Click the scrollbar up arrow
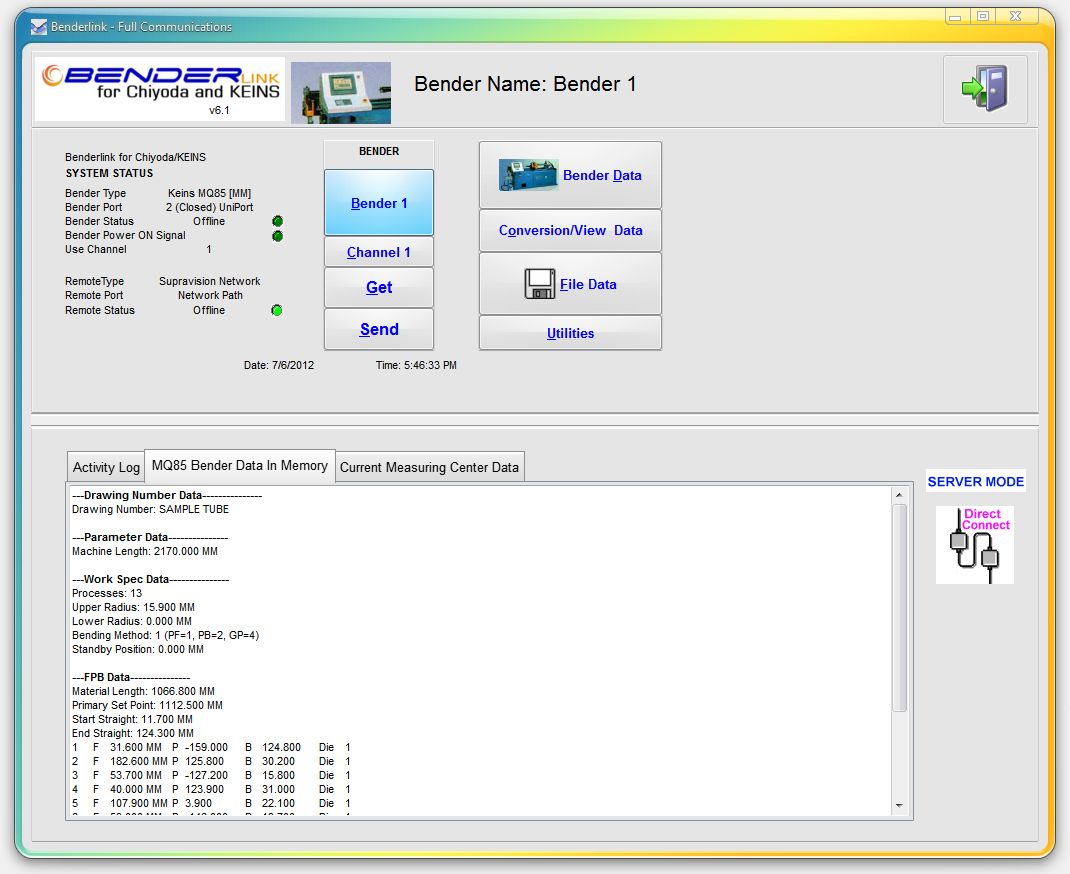Screen dimensions: 1070x874 tap(898, 495)
